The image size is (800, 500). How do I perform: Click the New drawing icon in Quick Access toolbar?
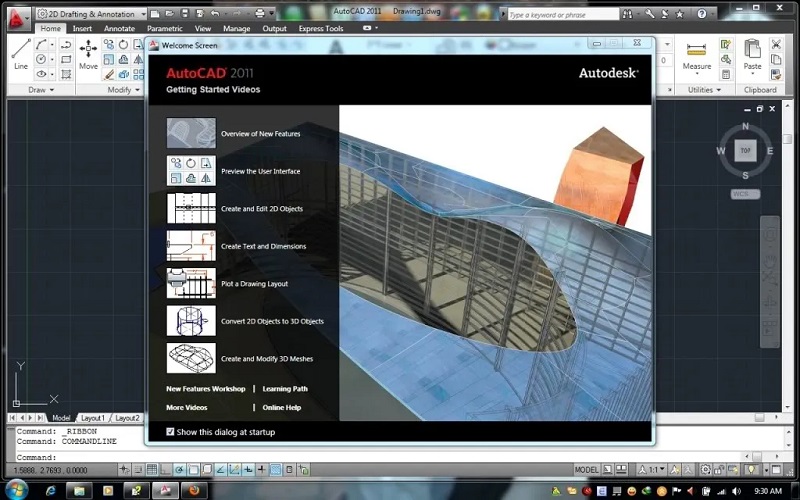[156, 14]
